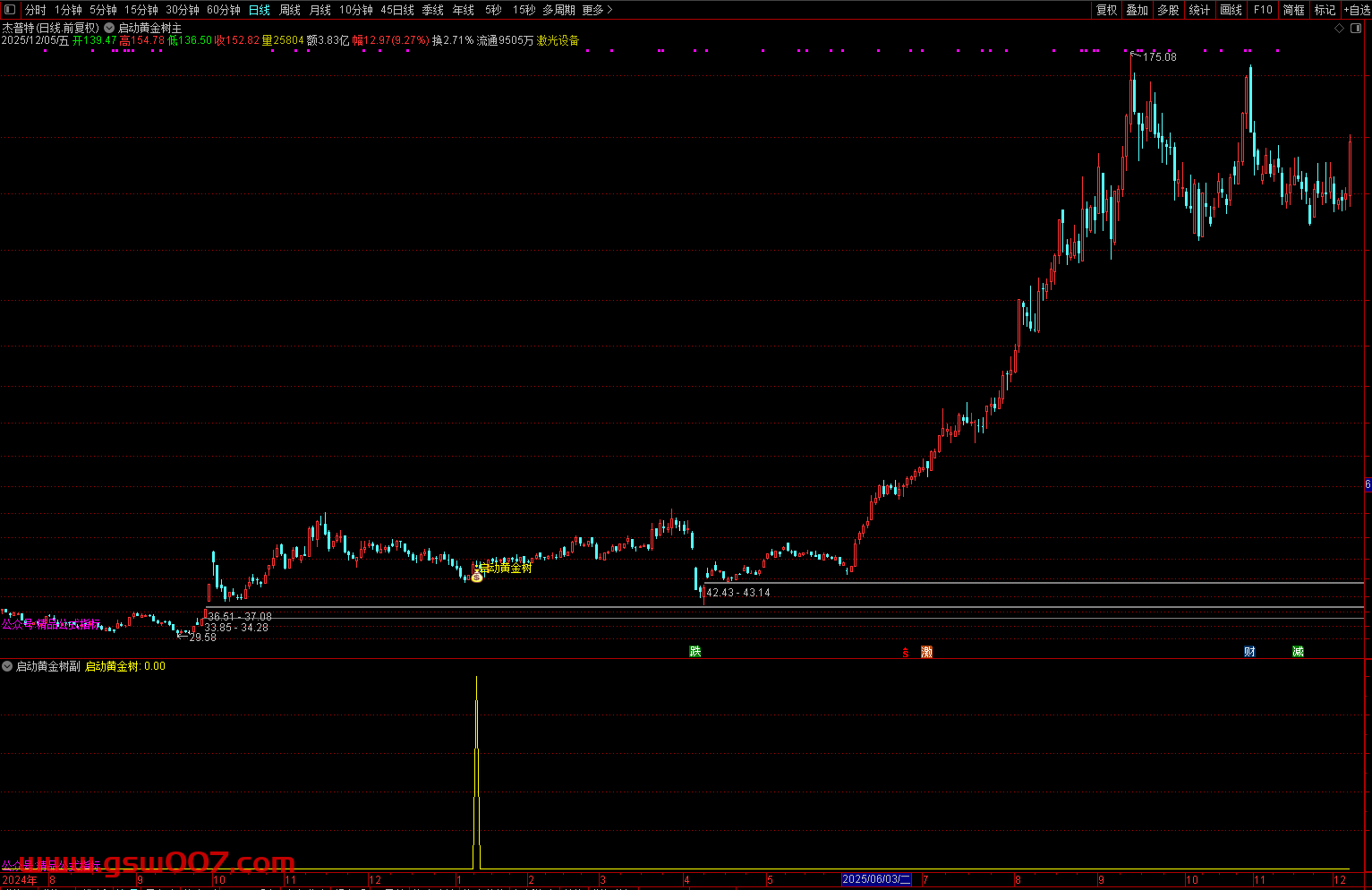Screen dimensions: 1372x890
Task: Toggle 简框 simplified frame view
Action: coord(1293,10)
